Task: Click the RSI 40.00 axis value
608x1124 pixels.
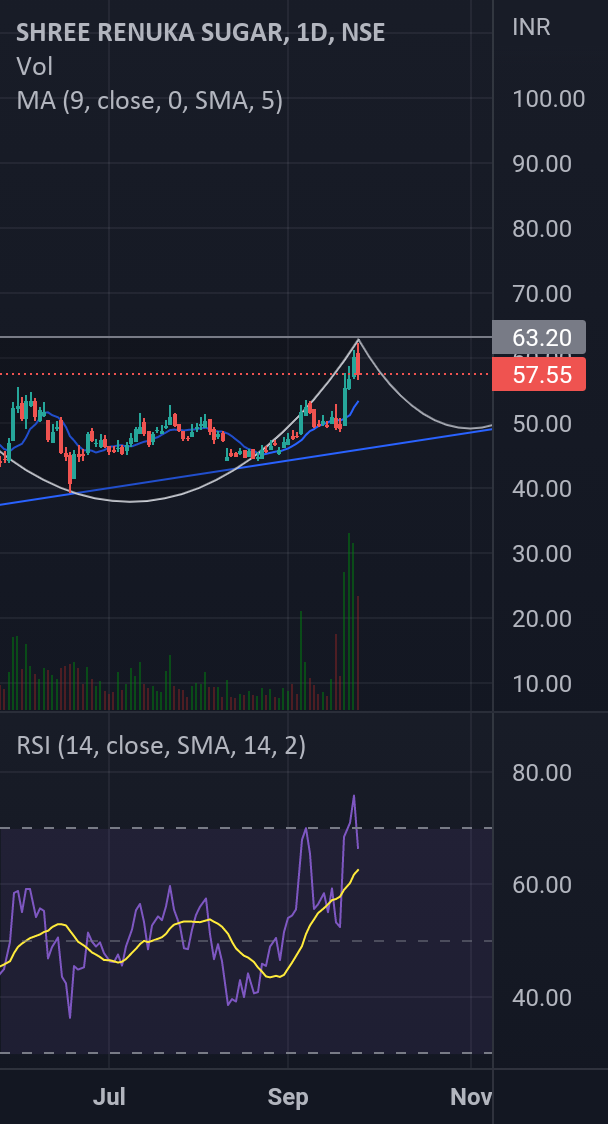Action: pyautogui.click(x=542, y=997)
